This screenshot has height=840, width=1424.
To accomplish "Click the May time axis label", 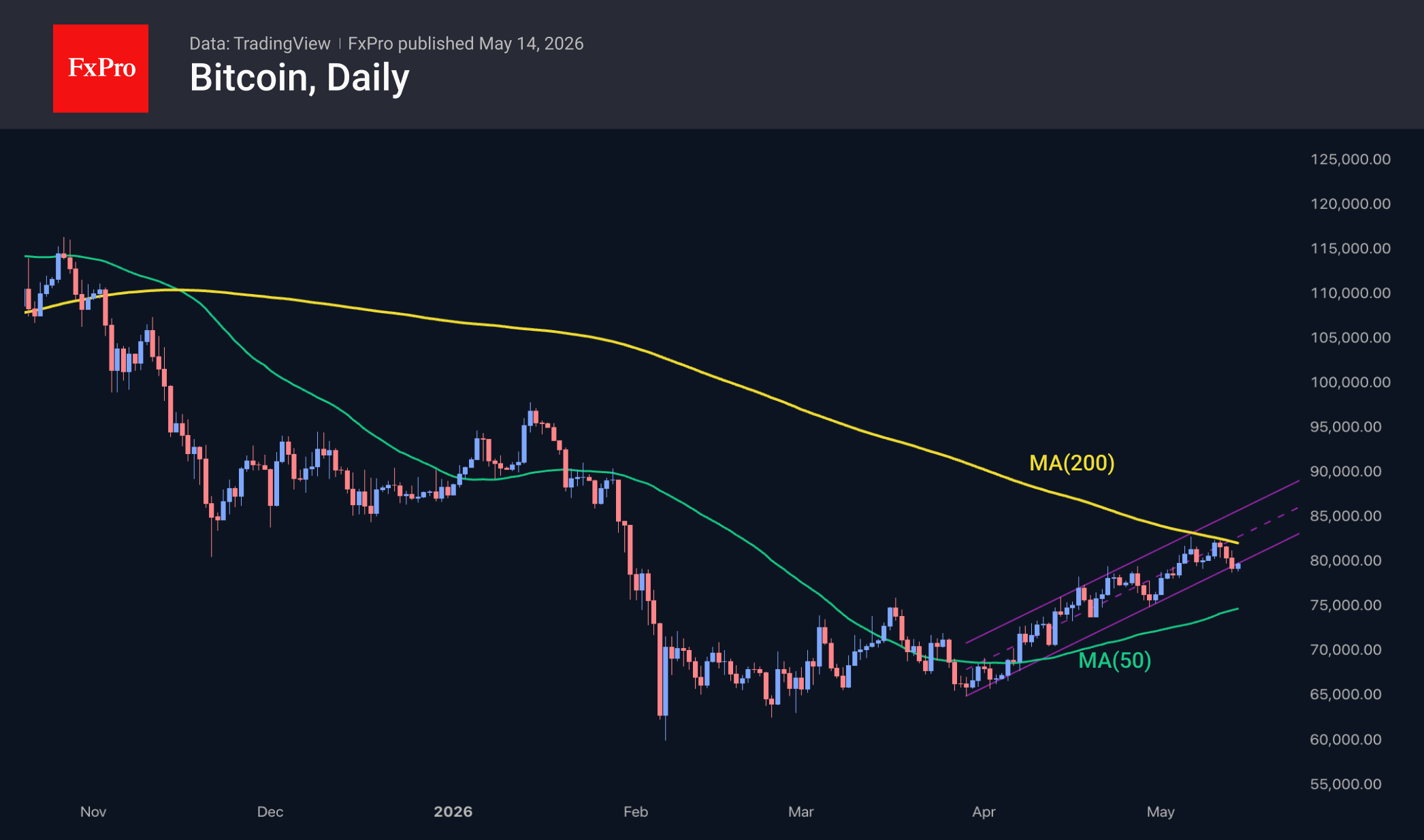I will (x=1161, y=811).
